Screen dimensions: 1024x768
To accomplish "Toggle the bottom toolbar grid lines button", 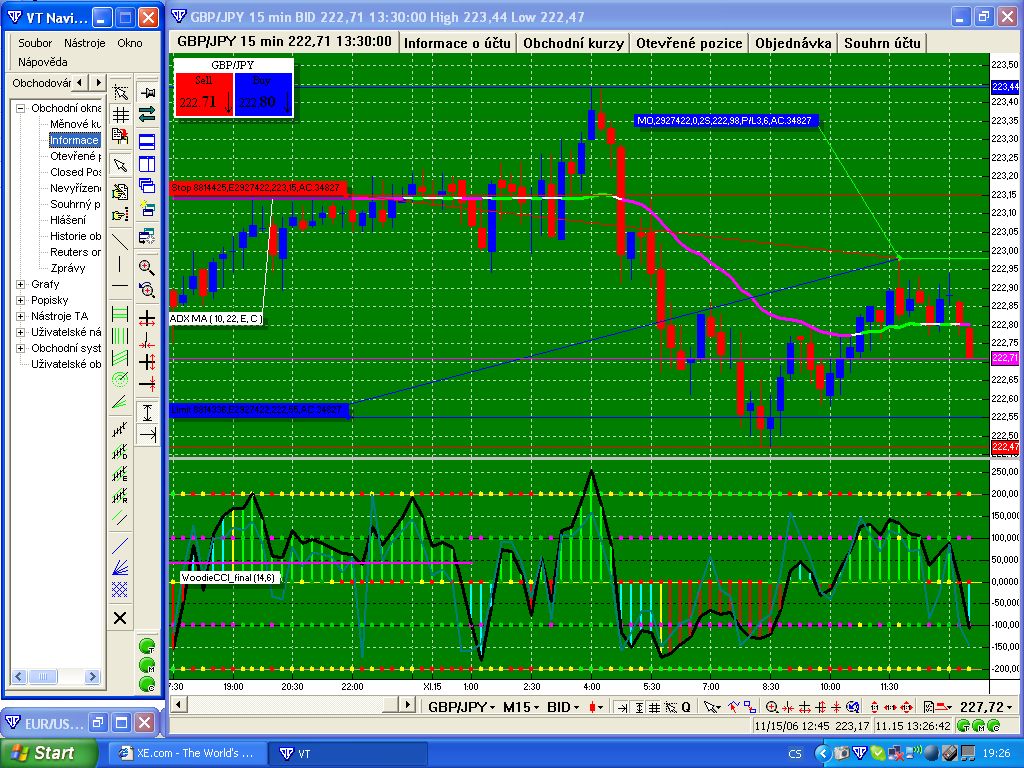I will tap(654, 707).
